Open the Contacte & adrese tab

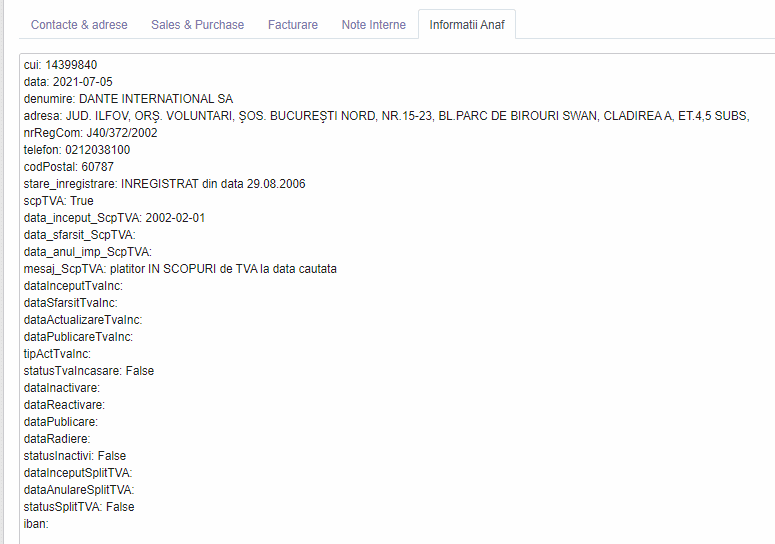pyautogui.click(x=79, y=25)
